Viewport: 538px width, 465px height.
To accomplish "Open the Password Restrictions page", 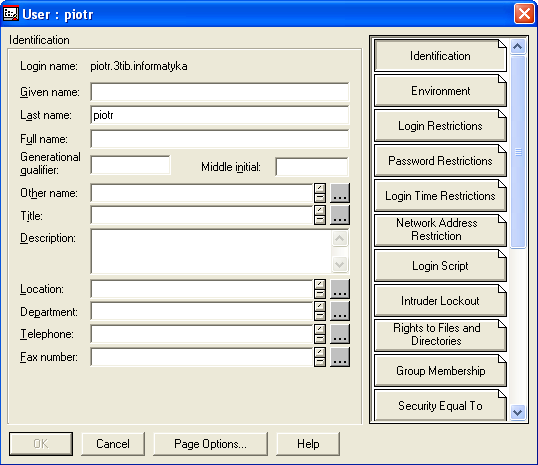I will click(x=440, y=161).
